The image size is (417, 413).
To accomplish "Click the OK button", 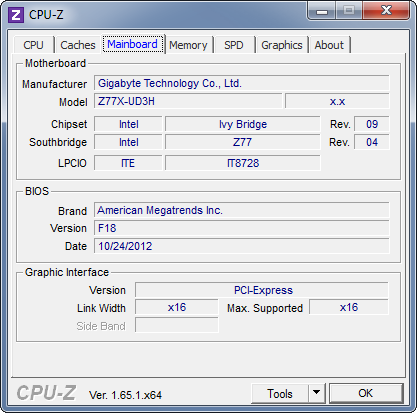I will pos(366,393).
